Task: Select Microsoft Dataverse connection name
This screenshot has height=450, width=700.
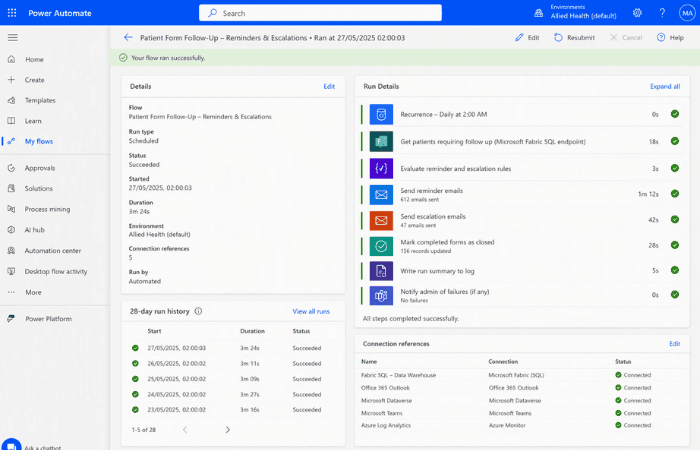Action: [x=387, y=401]
